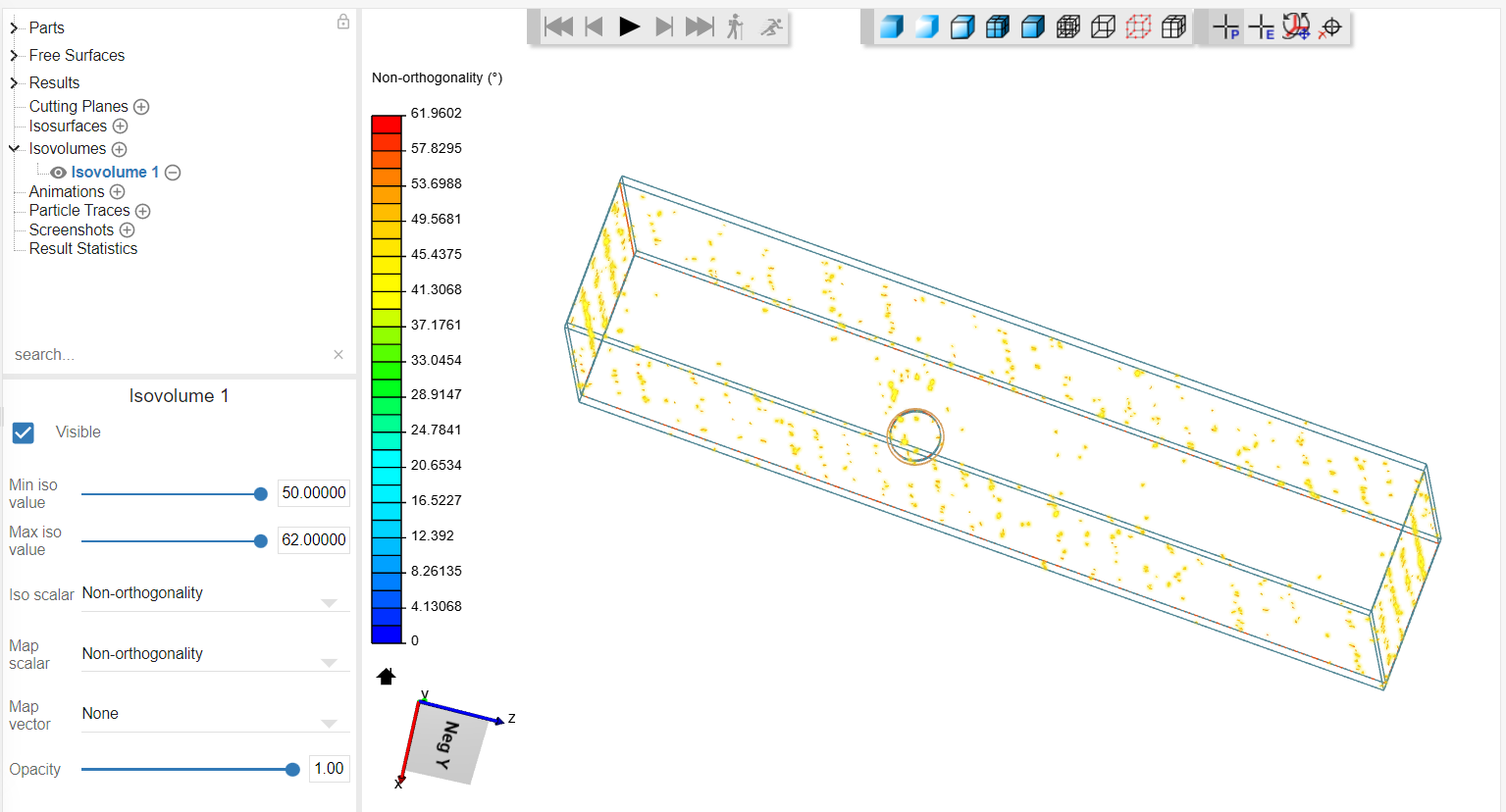The width and height of the screenshot is (1506, 812).
Task: Select the Isovolume 1 item
Action: click(115, 172)
